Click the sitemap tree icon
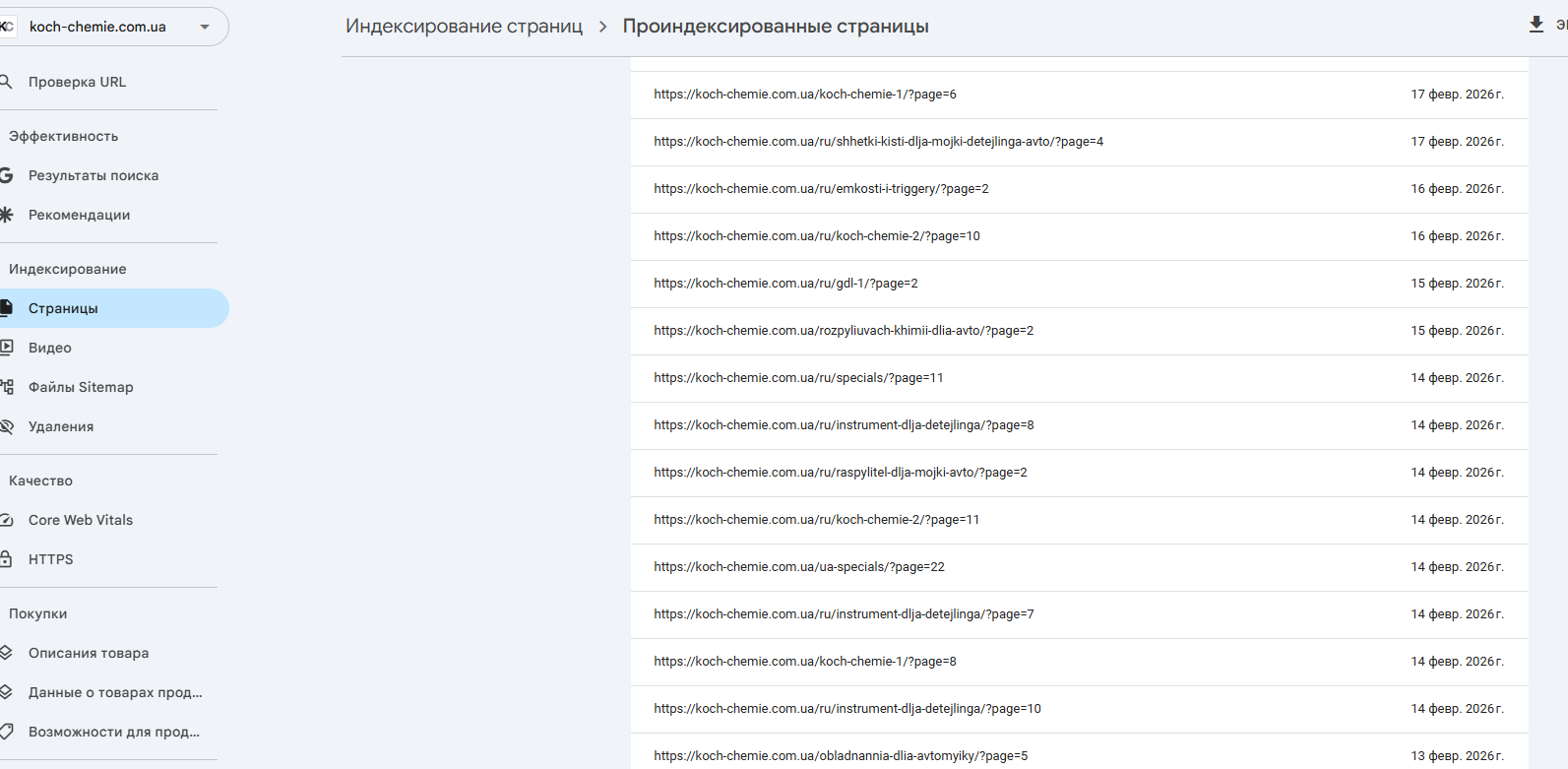This screenshot has width=1568, height=769. pyautogui.click(x=6, y=387)
